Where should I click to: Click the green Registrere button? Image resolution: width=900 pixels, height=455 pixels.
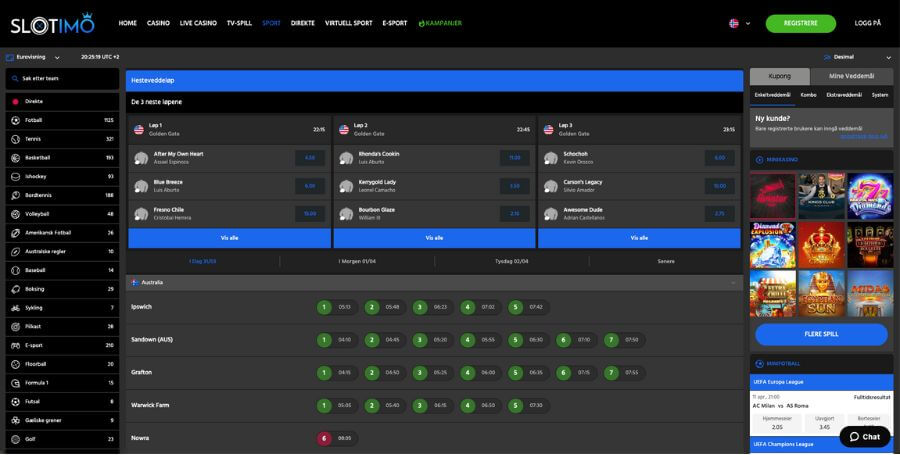[801, 24]
